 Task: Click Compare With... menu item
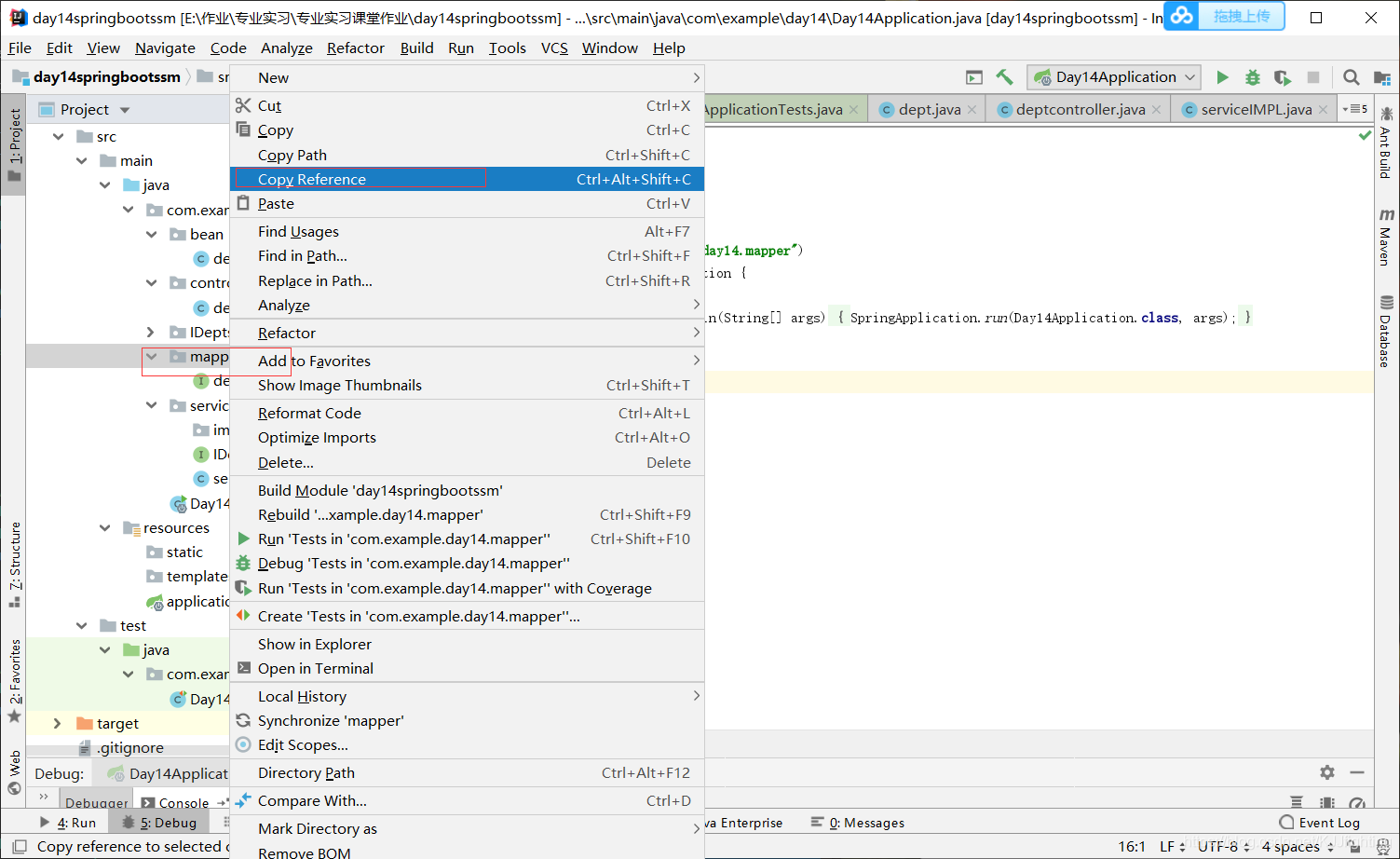pos(467,800)
